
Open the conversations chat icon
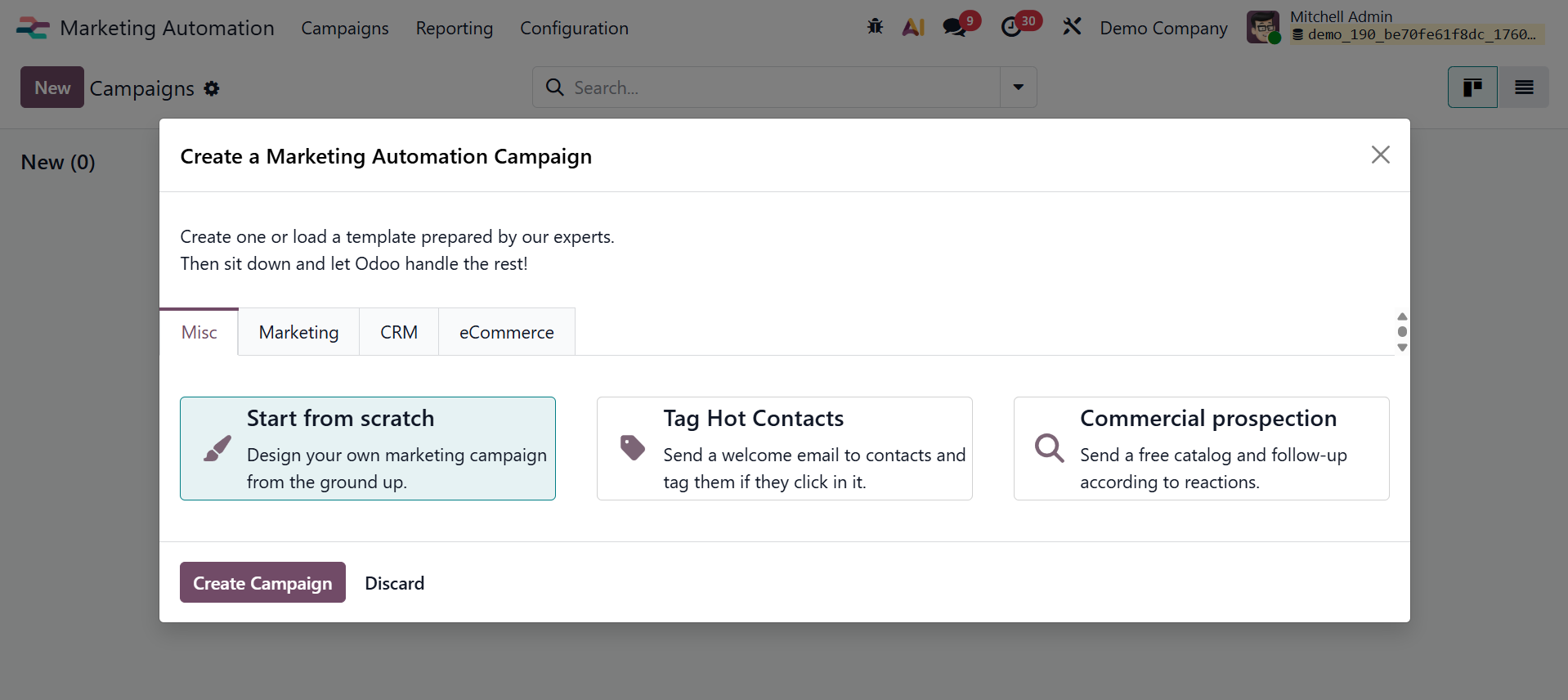click(x=954, y=27)
